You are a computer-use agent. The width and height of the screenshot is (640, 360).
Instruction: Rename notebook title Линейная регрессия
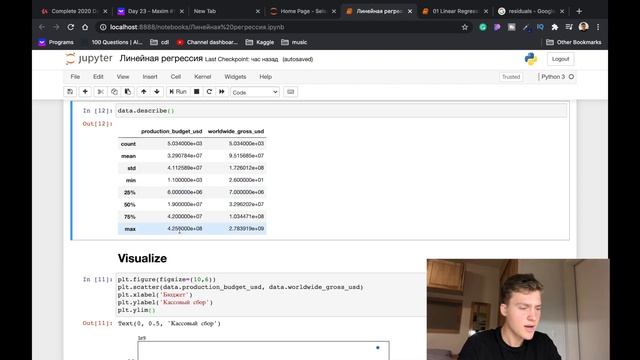(161, 58)
